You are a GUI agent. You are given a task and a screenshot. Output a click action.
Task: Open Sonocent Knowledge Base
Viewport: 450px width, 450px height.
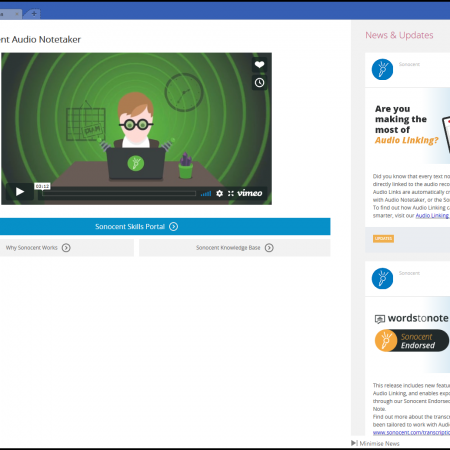point(235,248)
